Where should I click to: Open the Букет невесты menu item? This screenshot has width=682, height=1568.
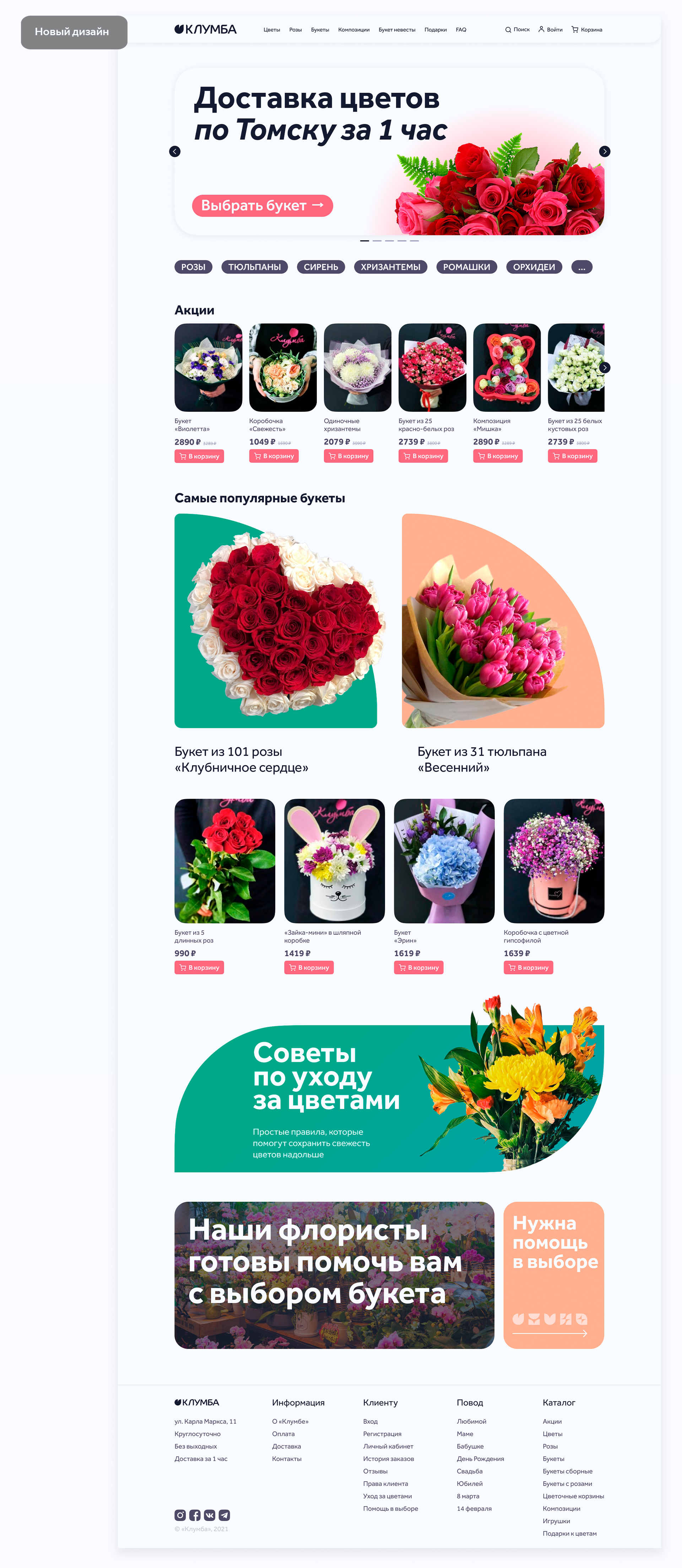(397, 30)
